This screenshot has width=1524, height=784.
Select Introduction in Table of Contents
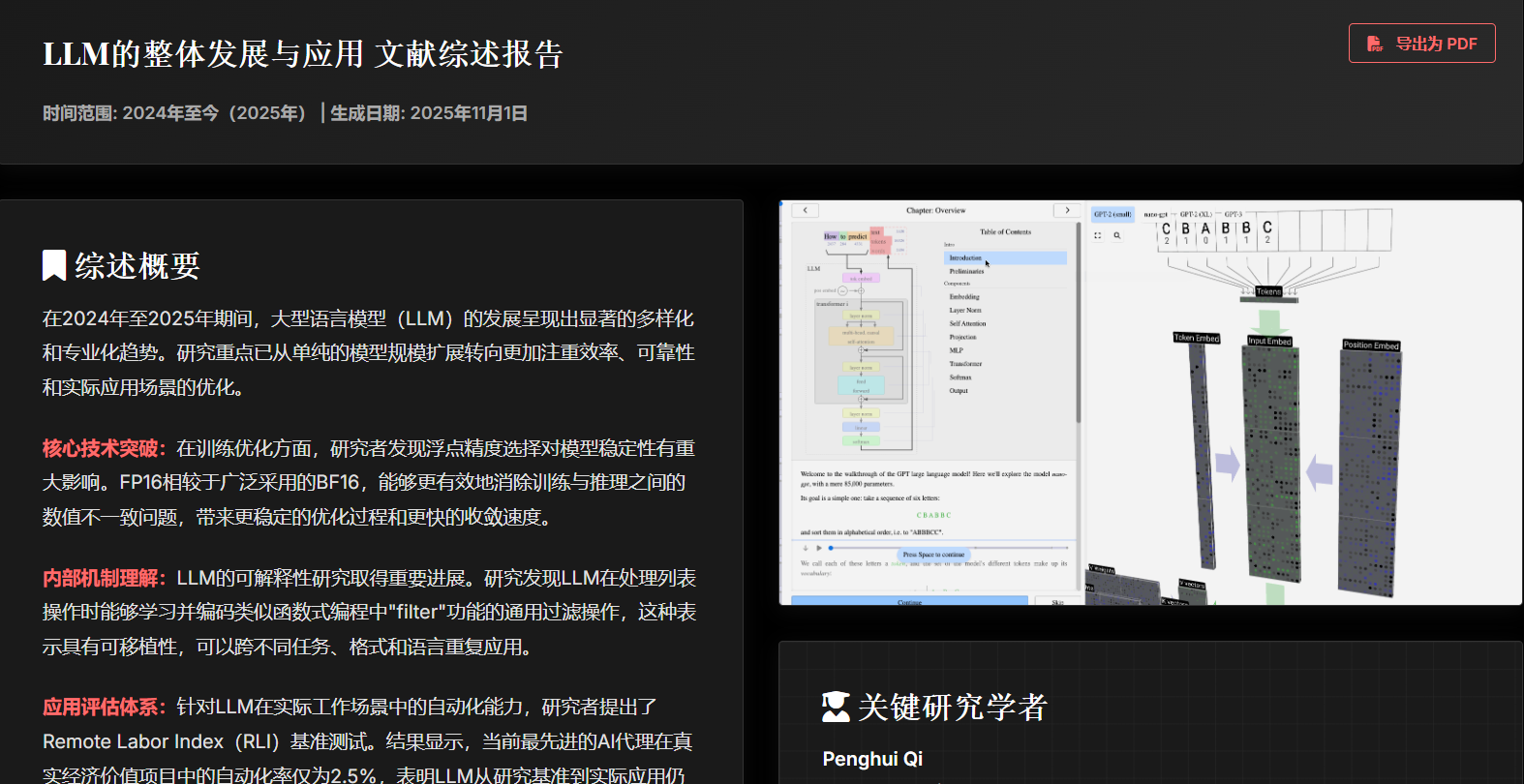click(1005, 258)
